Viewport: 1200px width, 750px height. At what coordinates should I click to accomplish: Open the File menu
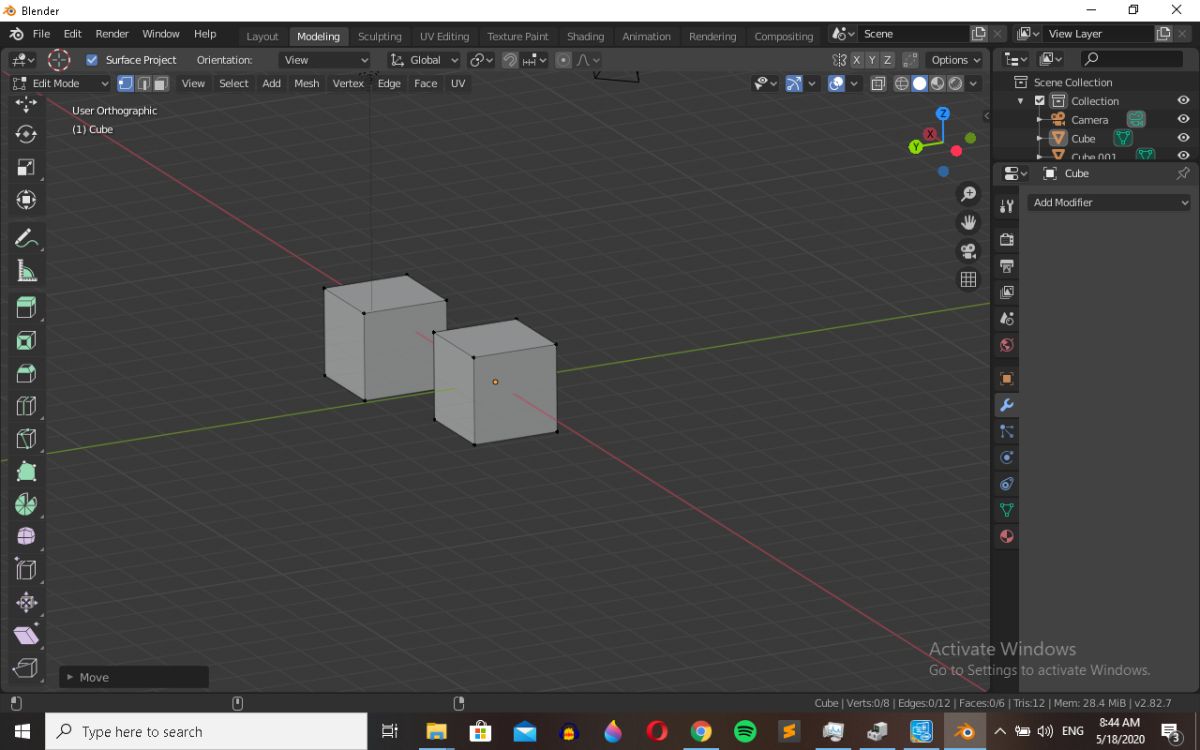[41, 34]
